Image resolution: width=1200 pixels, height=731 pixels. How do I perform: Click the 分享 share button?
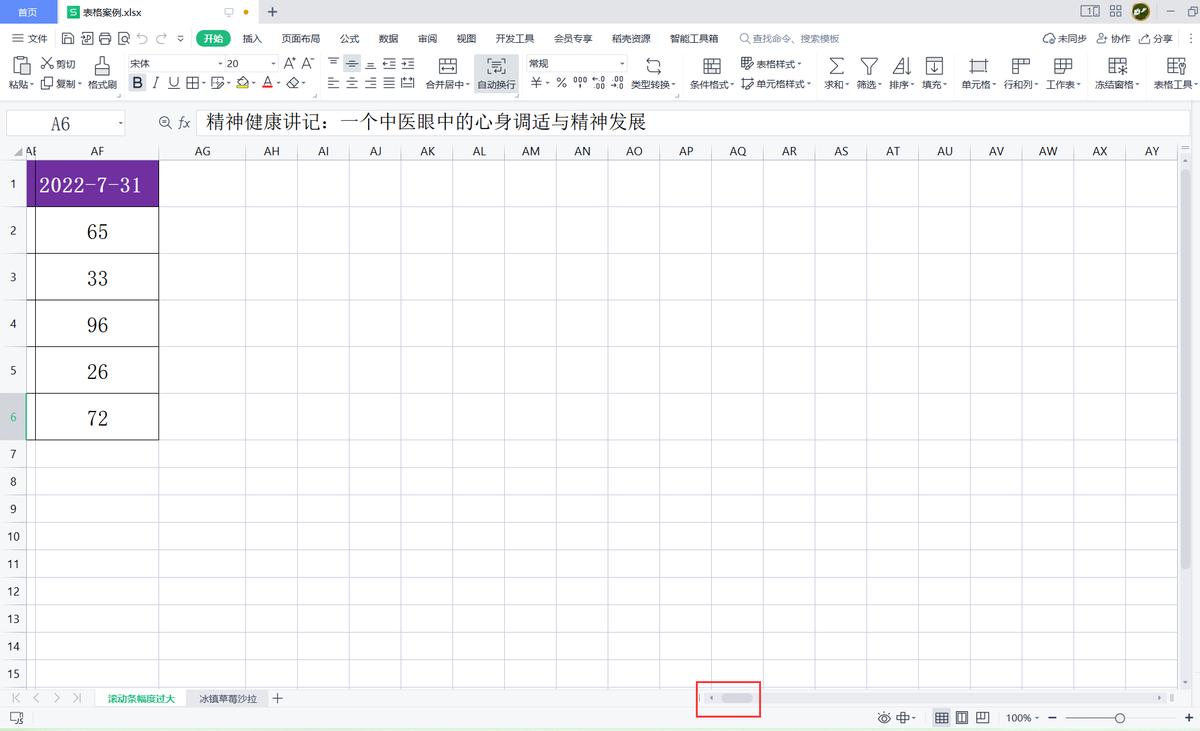(x=1162, y=38)
